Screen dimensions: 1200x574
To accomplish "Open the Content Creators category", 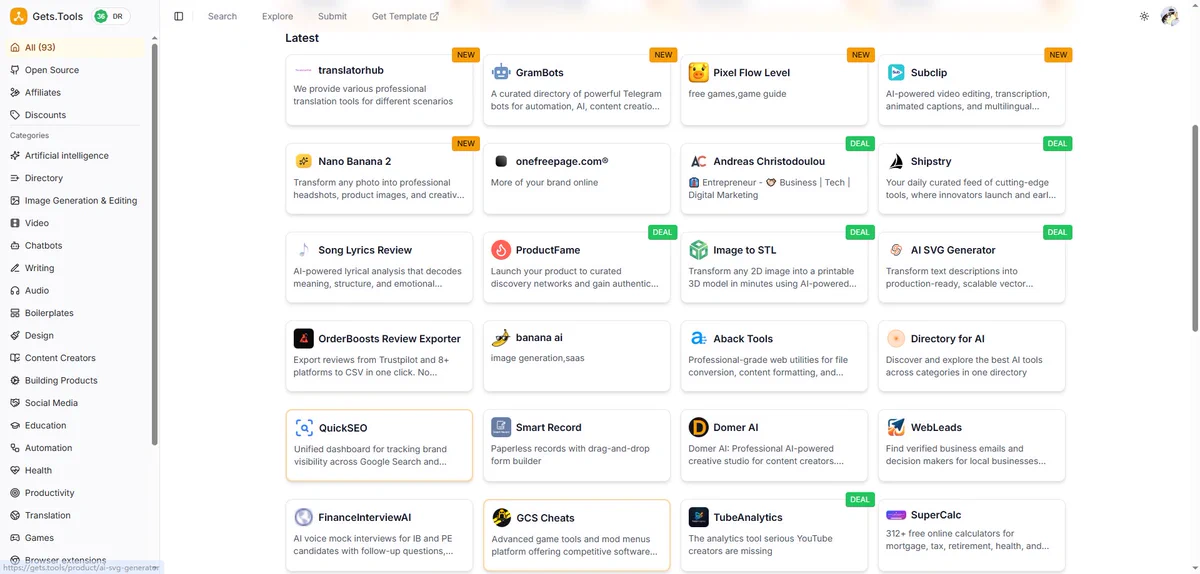I will click(75, 358).
